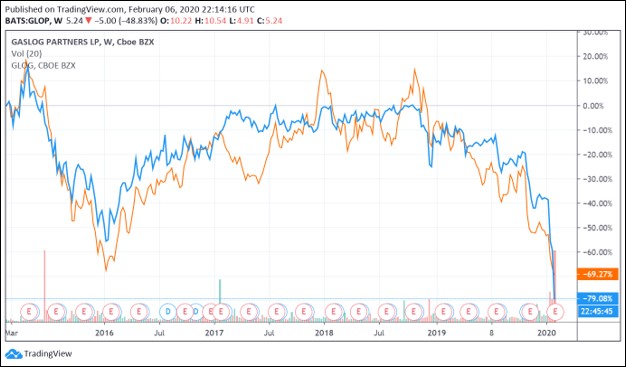Image resolution: width=626 pixels, height=367 pixels.
Task: Click the 2018 label on time axis
Action: tap(324, 333)
